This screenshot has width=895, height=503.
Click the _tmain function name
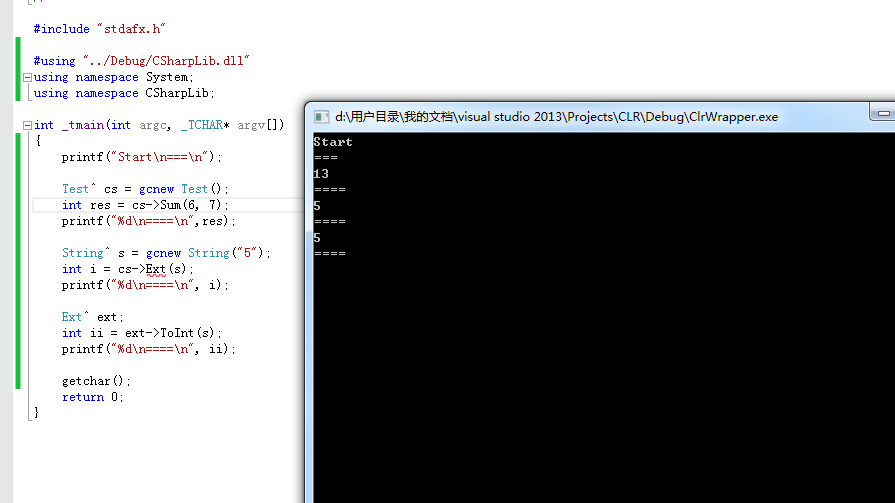[x=83, y=125]
